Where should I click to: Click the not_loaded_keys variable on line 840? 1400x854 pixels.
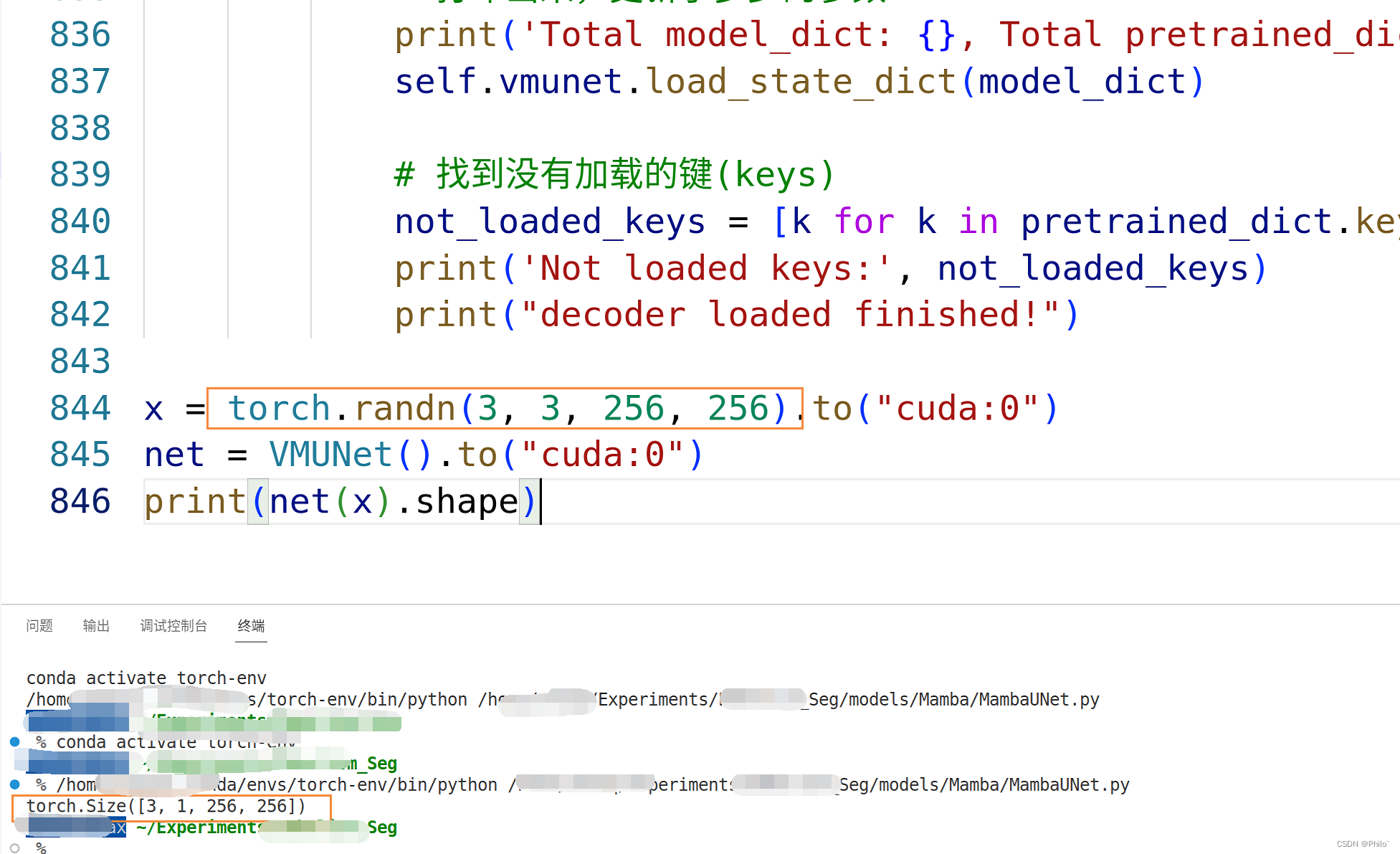[550, 222]
